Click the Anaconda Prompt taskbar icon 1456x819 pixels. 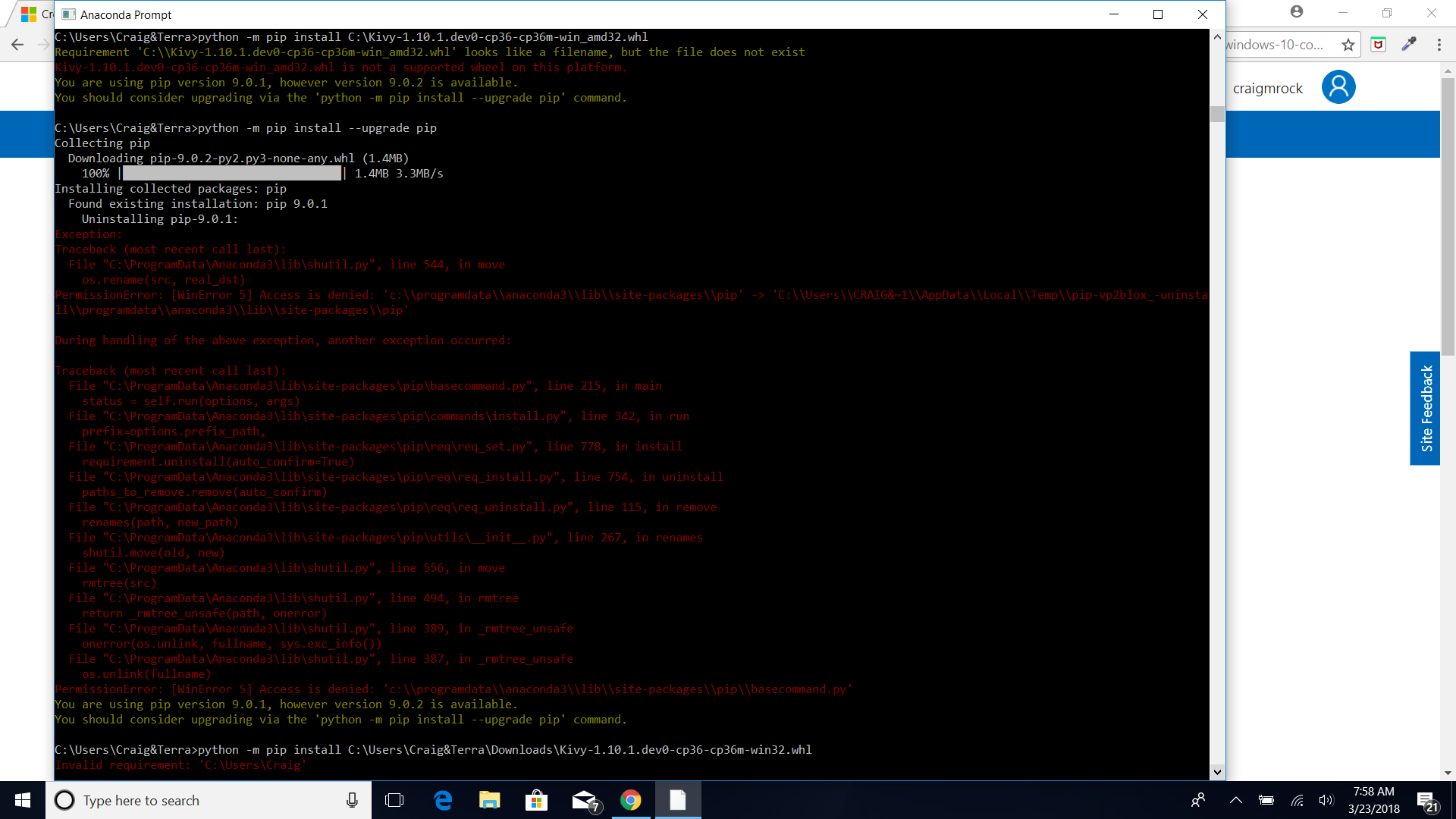coord(678,800)
